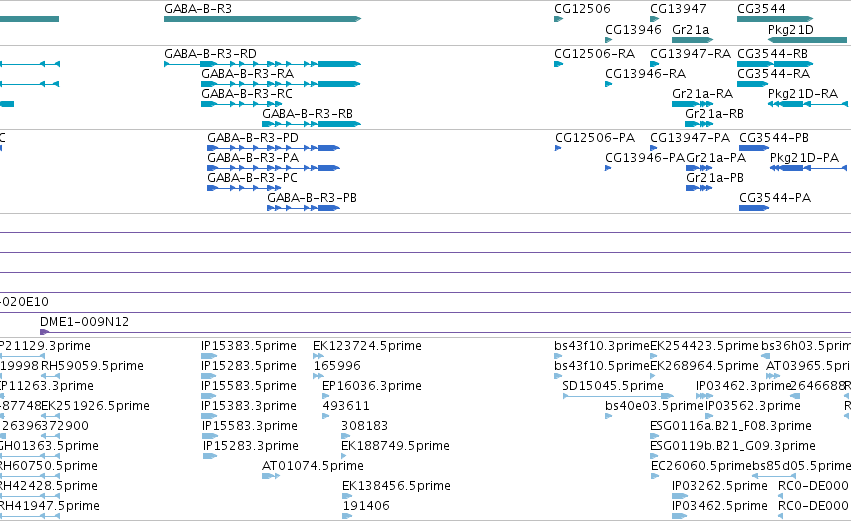Select the GABA-B-R3-RB transcript feature

[312, 124]
